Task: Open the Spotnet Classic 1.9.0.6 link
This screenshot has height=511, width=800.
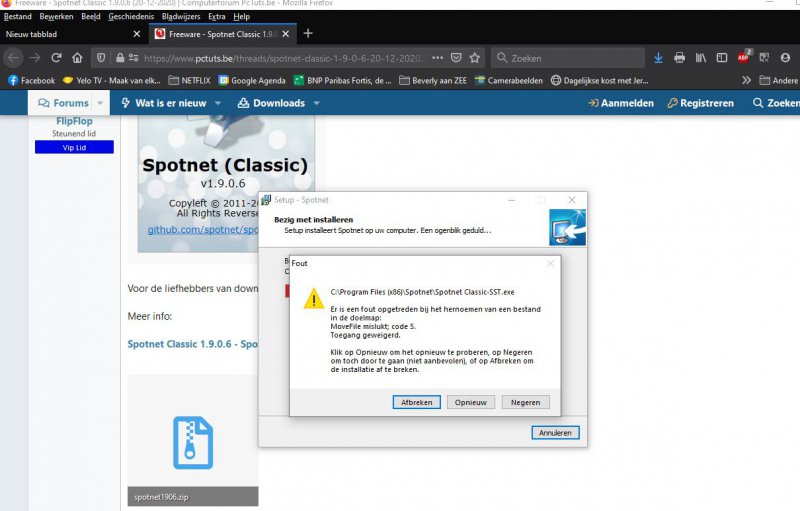Action: point(192,344)
